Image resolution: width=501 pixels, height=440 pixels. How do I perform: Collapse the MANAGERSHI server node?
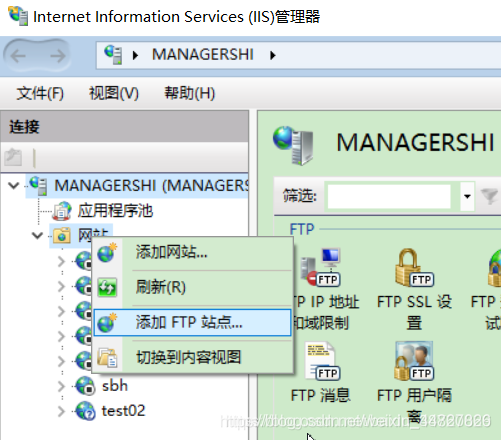click(x=14, y=185)
